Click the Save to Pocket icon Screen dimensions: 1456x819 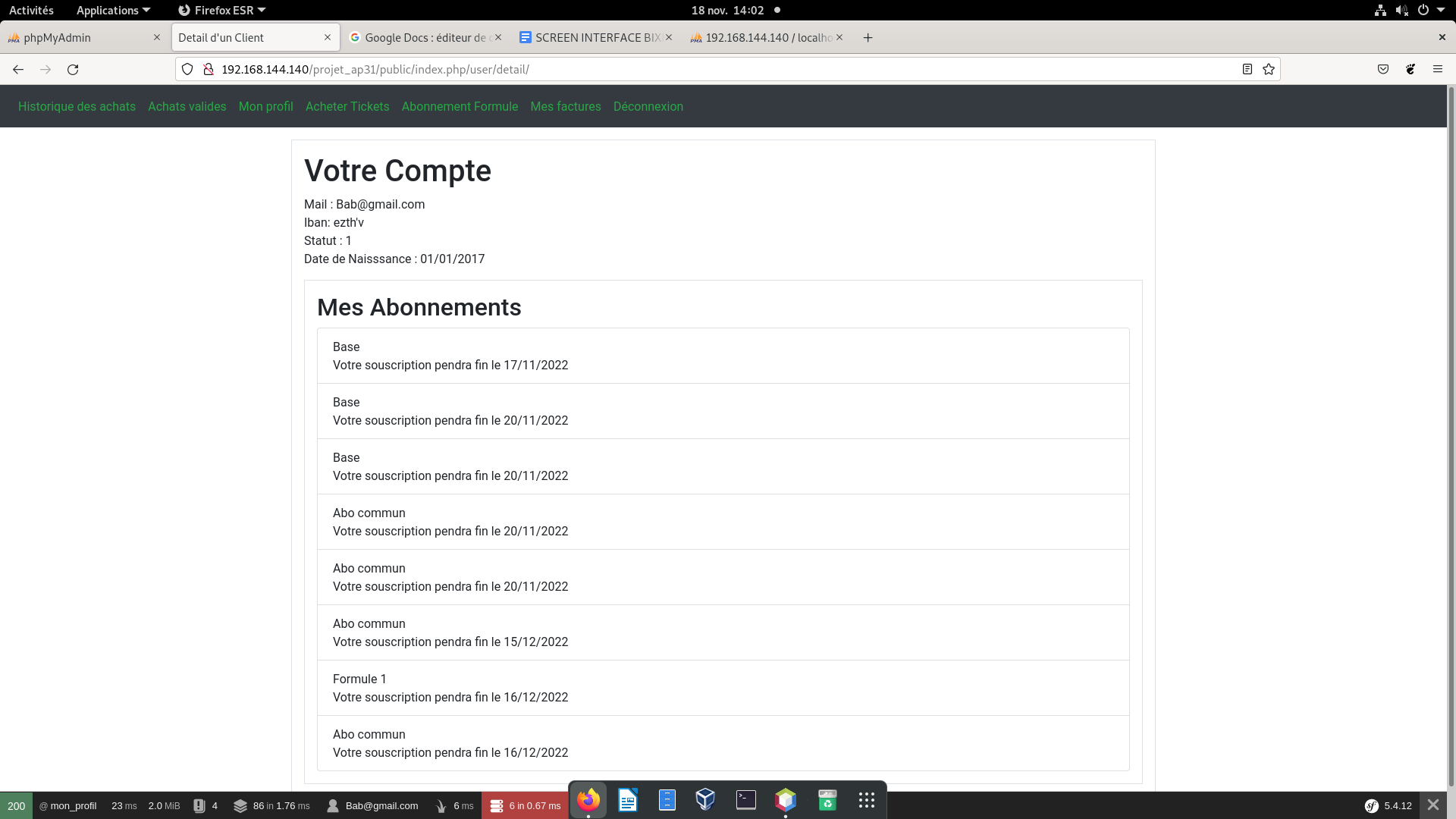[1383, 69]
